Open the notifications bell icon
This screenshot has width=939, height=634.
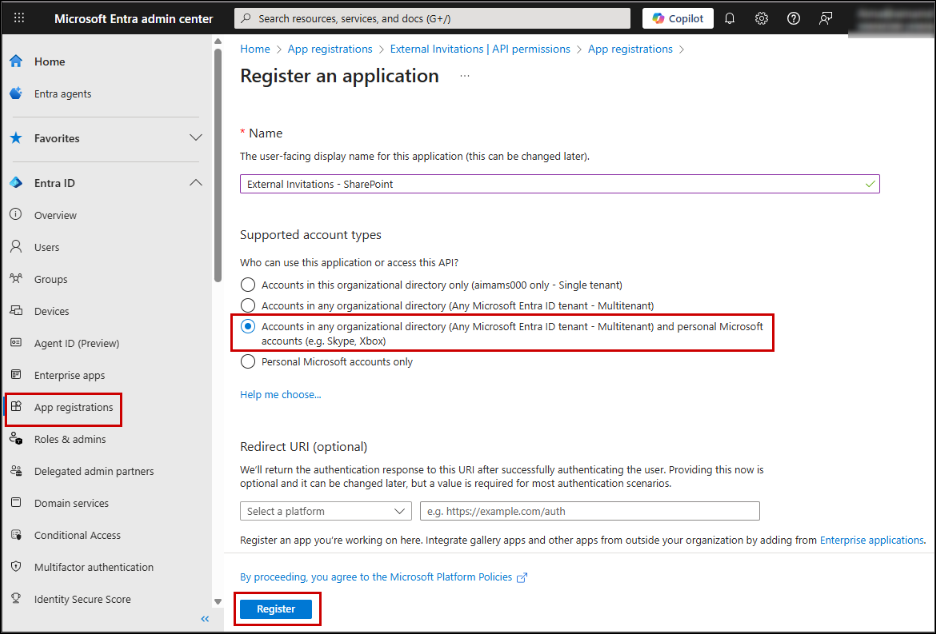(730, 18)
